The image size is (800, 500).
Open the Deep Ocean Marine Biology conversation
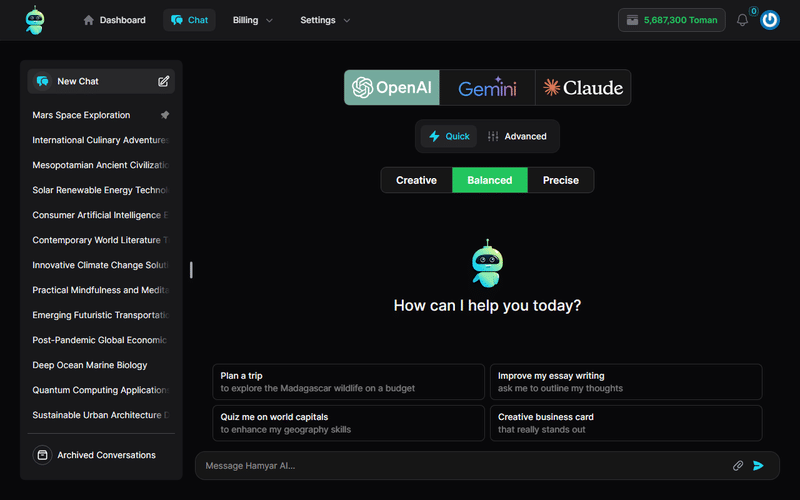tap(101, 365)
